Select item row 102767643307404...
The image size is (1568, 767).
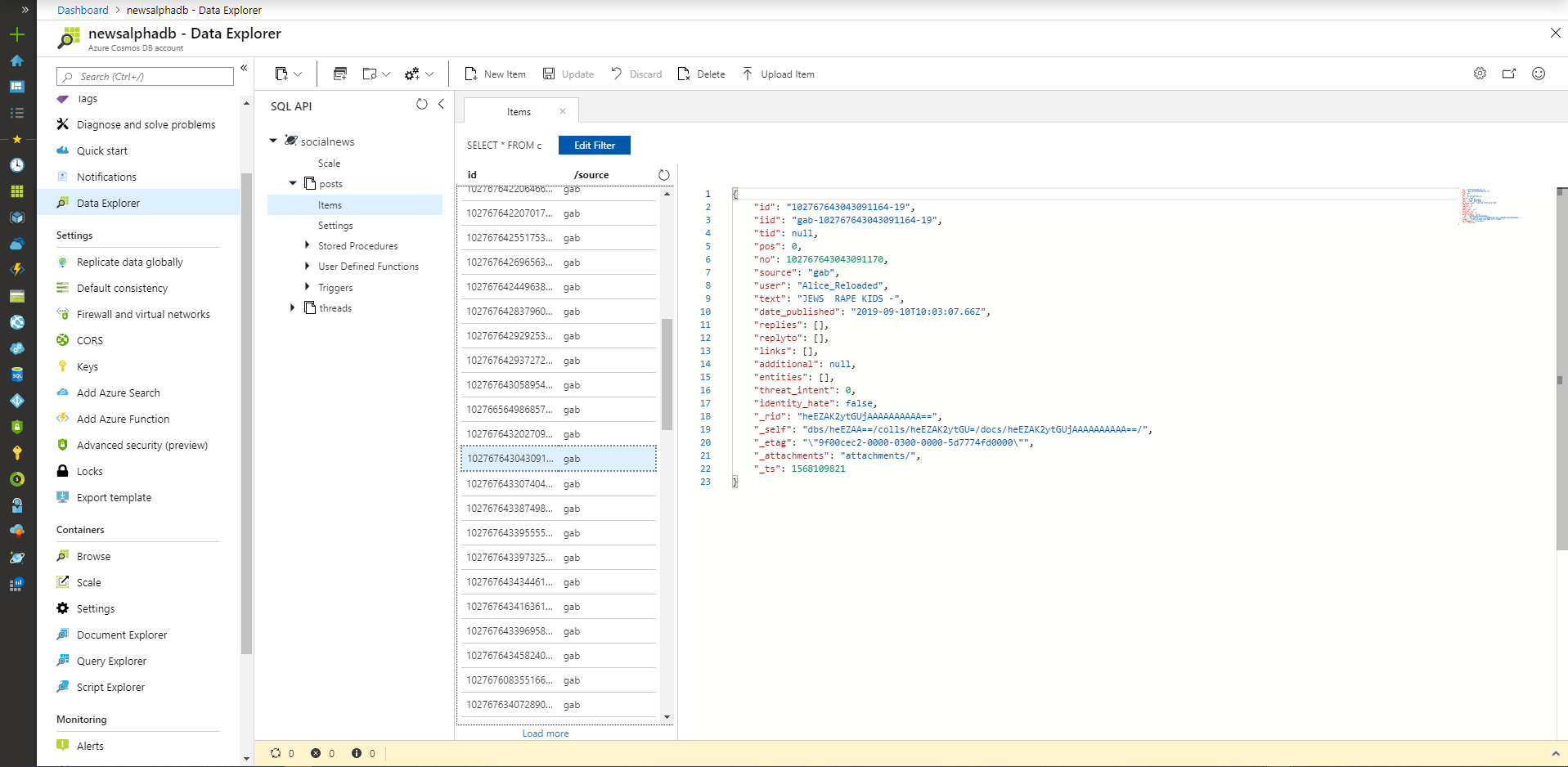pos(559,484)
